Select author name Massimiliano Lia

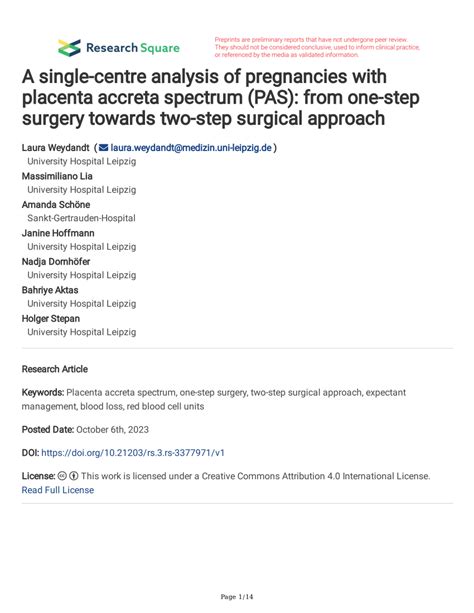[x=57, y=176]
